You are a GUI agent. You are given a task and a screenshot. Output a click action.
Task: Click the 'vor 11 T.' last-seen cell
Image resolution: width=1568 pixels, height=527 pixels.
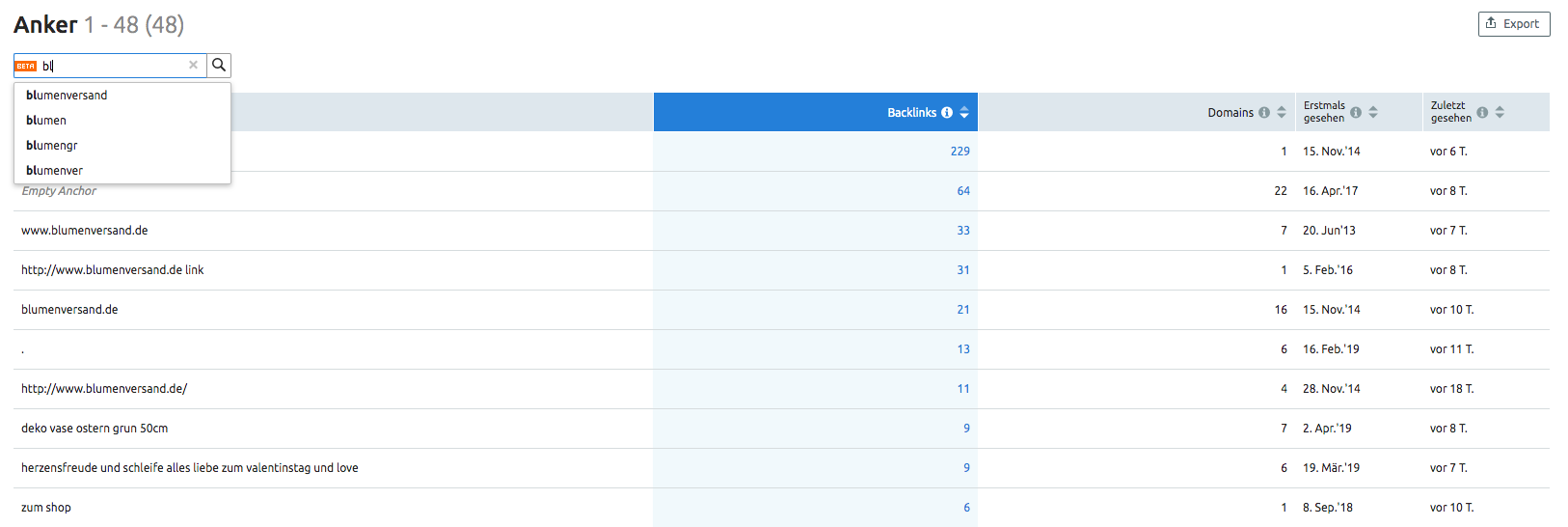(1452, 349)
